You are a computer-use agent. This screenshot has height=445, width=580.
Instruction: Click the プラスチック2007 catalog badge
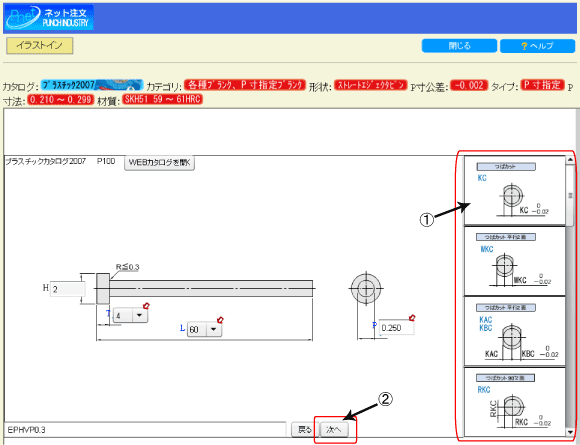coord(92,85)
